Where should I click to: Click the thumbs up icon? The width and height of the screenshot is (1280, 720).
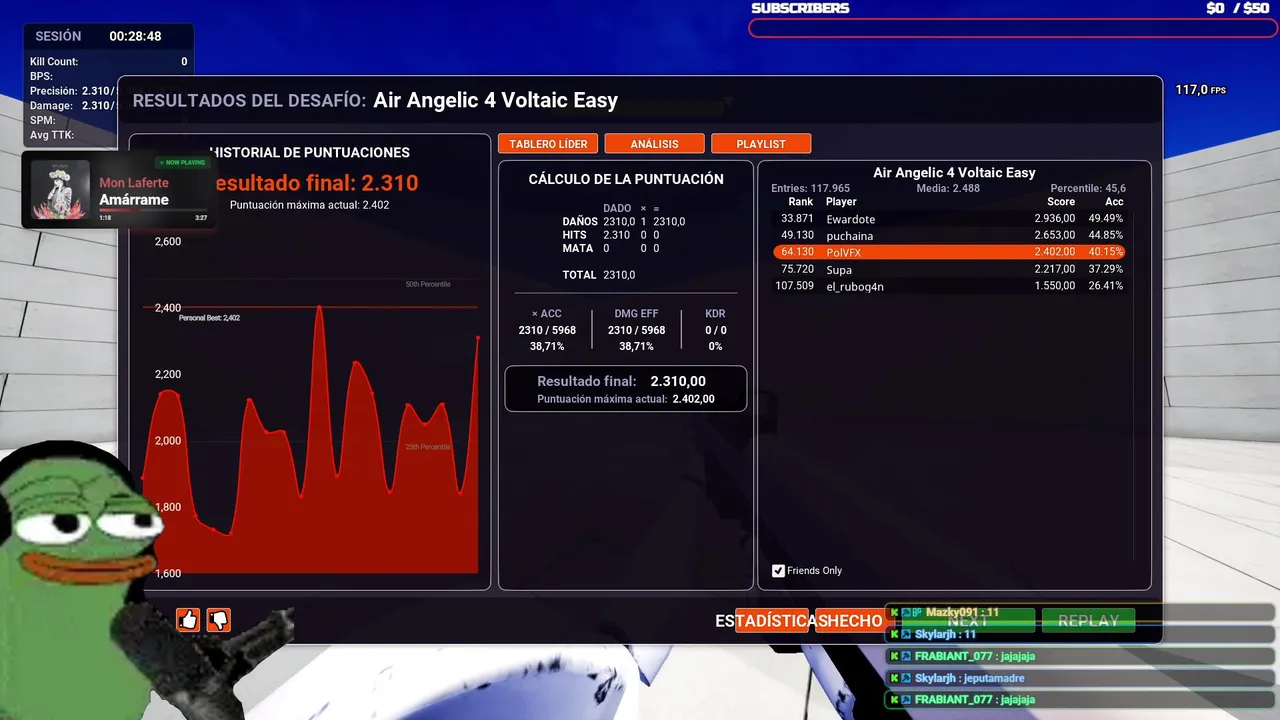point(188,620)
